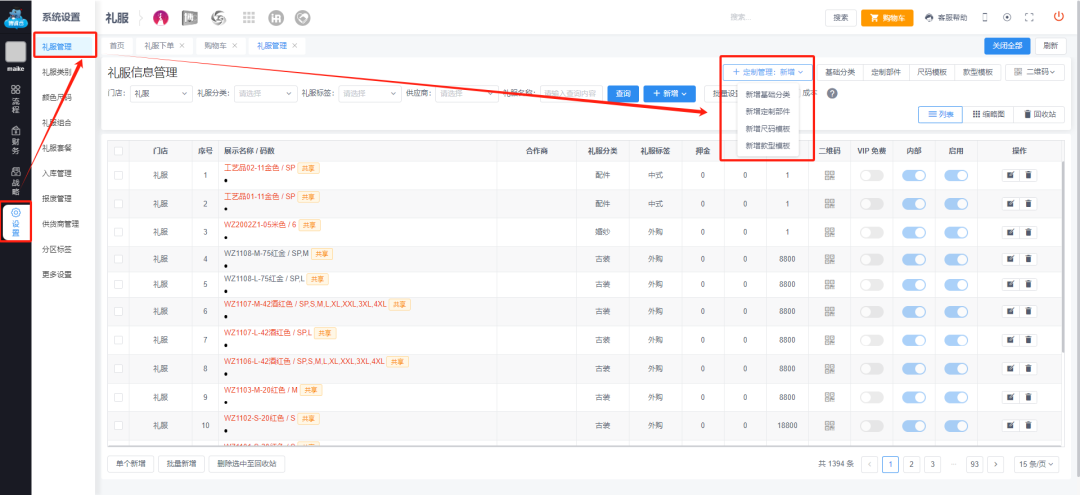Click the grid-of-dots module icon in header
This screenshot has width=1080, height=495.
[x=249, y=18]
